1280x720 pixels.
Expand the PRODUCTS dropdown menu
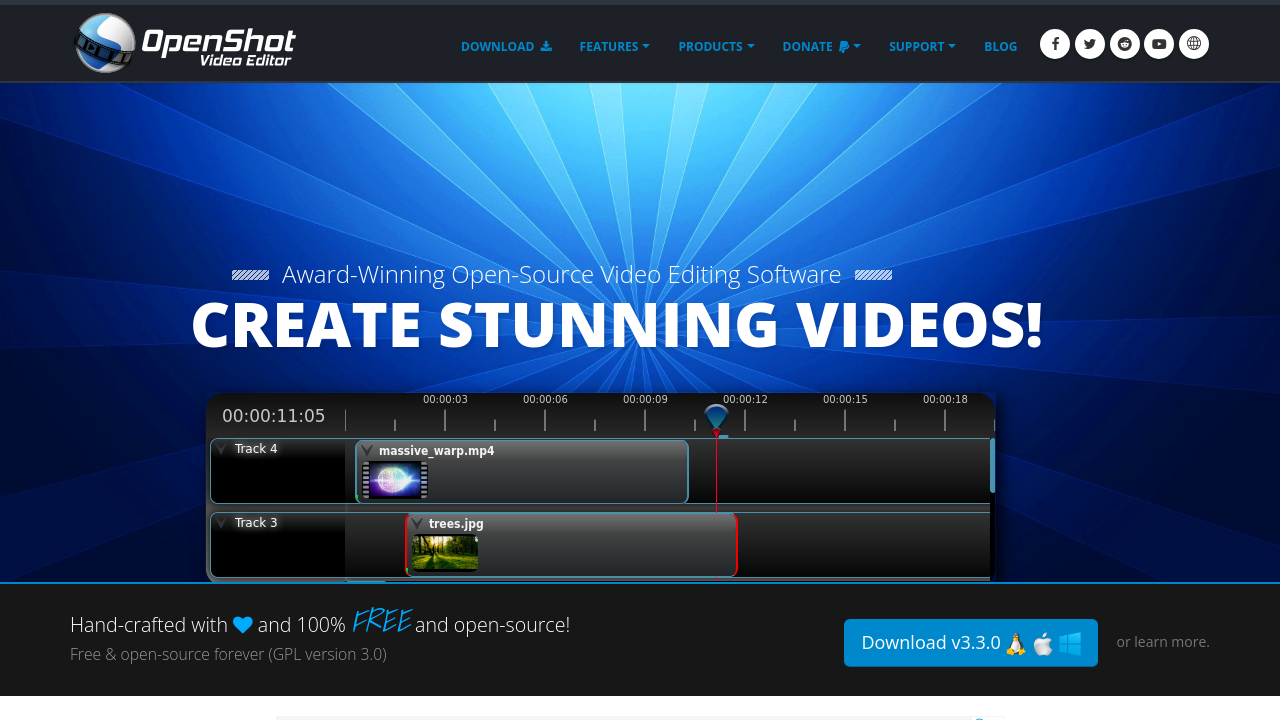point(716,47)
